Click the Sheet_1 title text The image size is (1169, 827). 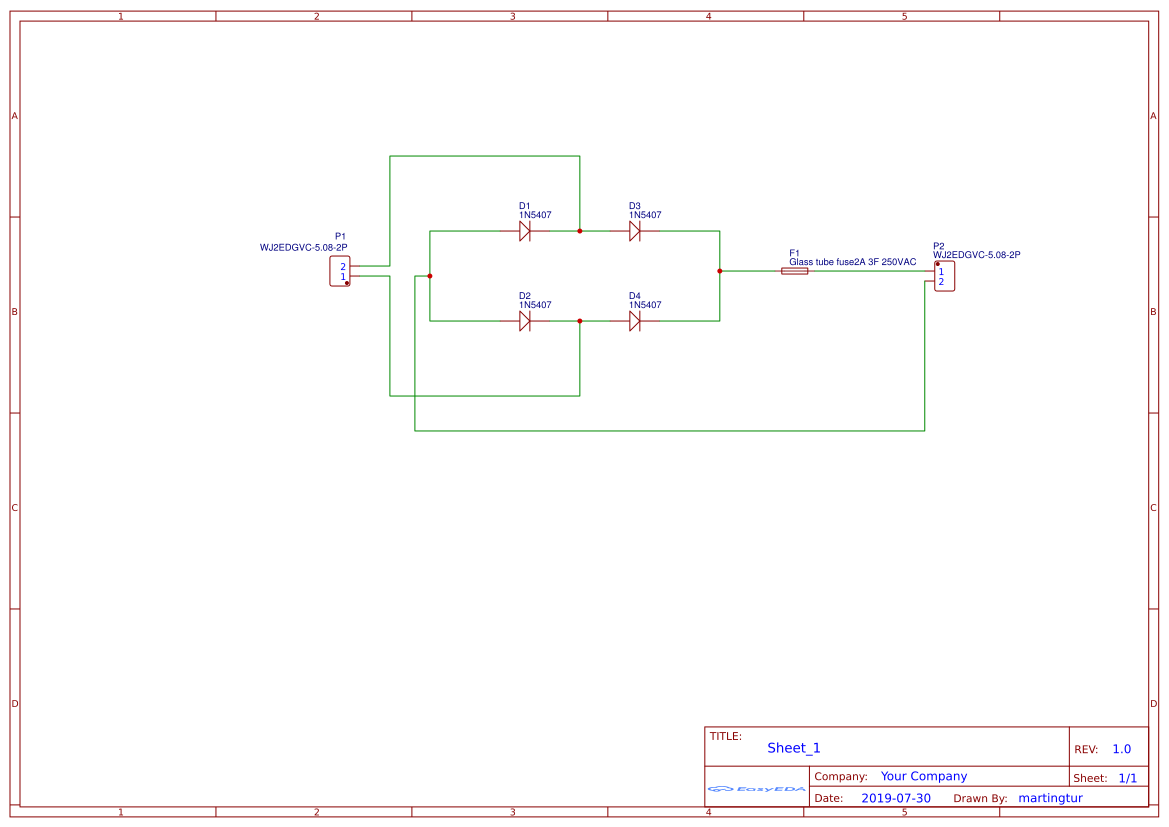pos(791,747)
